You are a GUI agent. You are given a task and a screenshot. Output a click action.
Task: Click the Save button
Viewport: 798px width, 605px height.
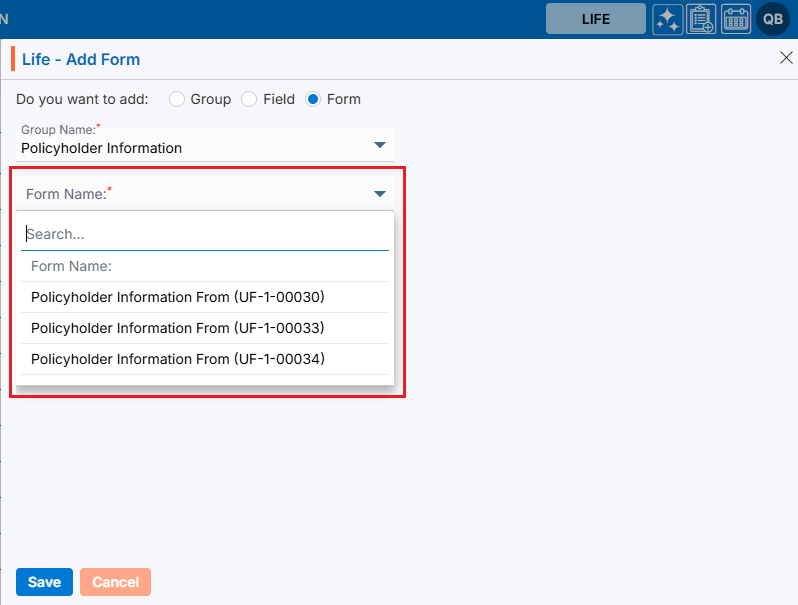point(44,582)
